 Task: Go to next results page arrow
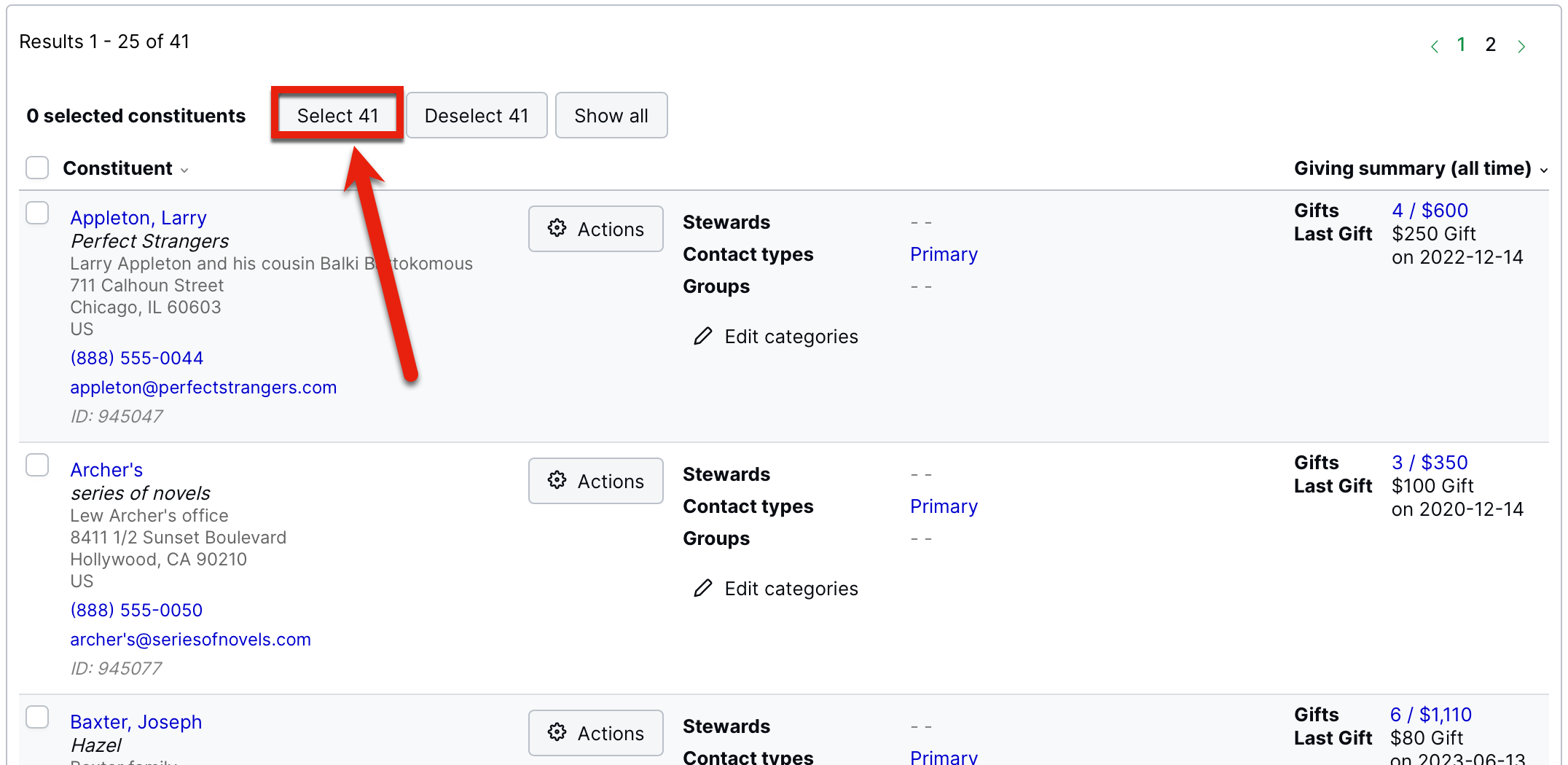tap(1521, 47)
